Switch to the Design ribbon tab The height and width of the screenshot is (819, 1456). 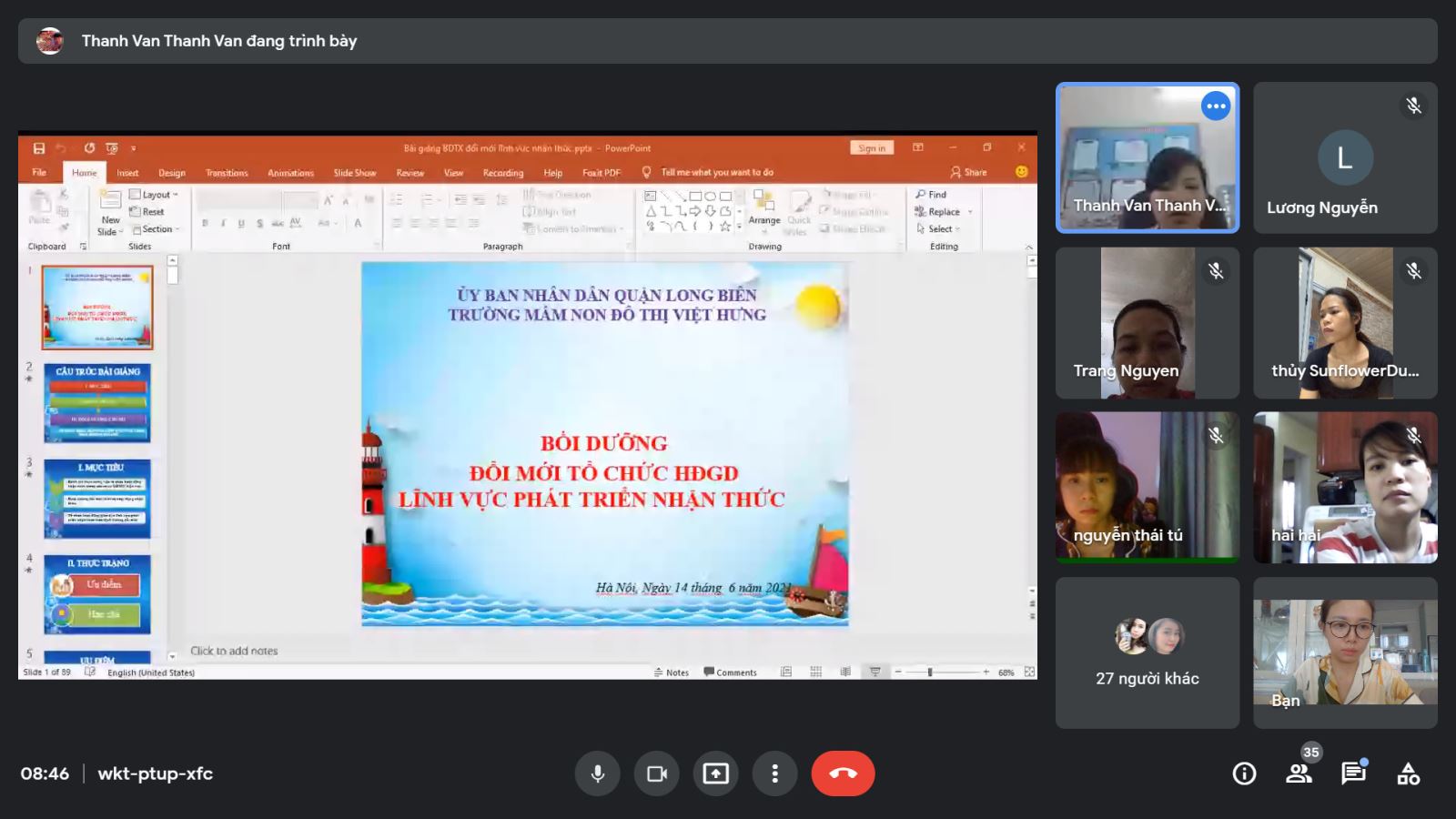[171, 173]
